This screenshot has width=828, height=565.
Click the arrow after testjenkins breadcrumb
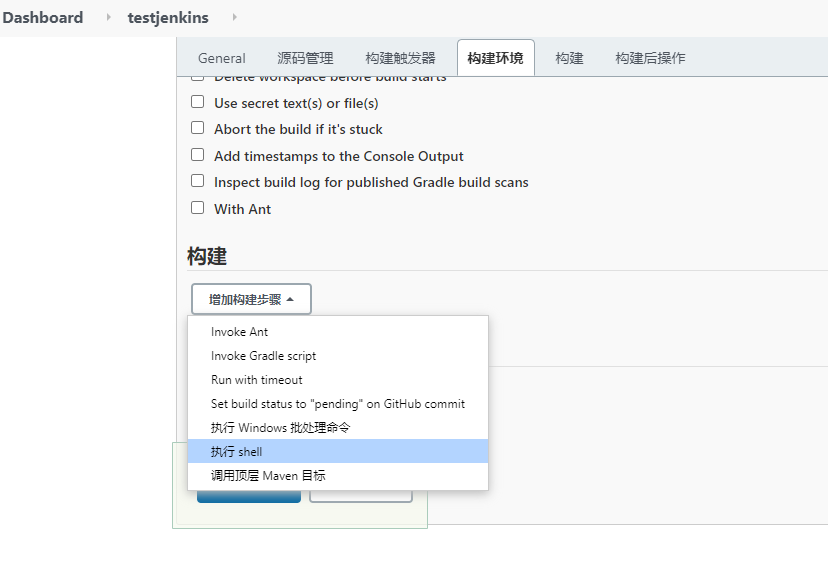click(x=234, y=17)
